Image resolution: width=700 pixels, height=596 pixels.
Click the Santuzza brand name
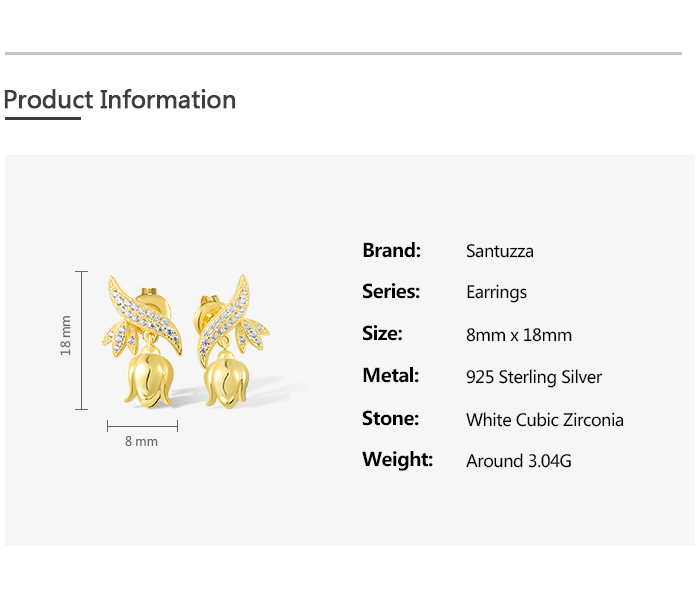tap(500, 251)
